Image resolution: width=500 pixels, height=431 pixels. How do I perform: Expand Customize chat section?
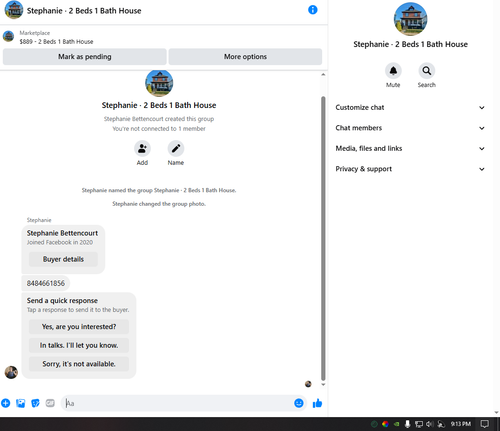click(x=410, y=107)
